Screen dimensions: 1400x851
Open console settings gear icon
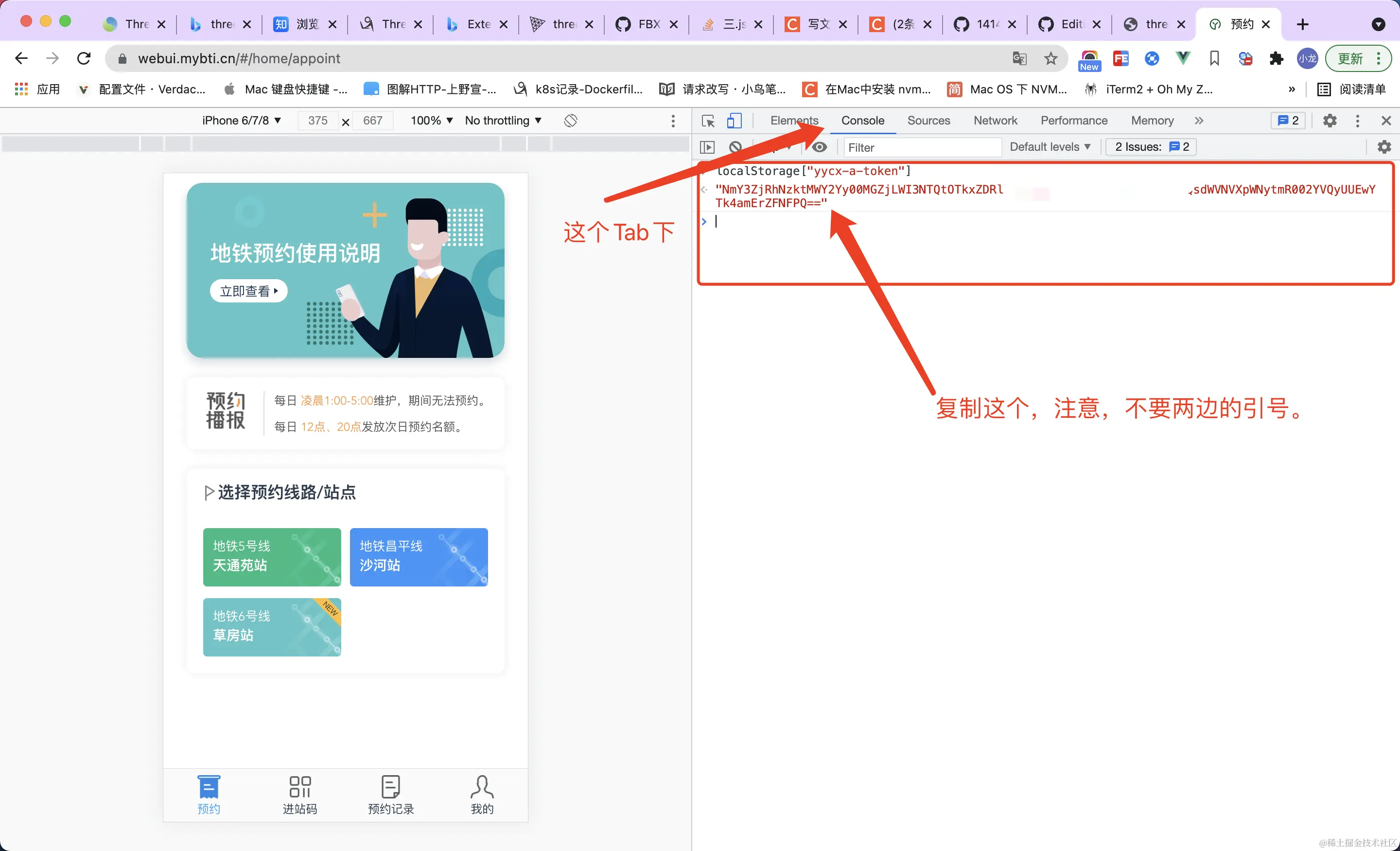point(1384,147)
